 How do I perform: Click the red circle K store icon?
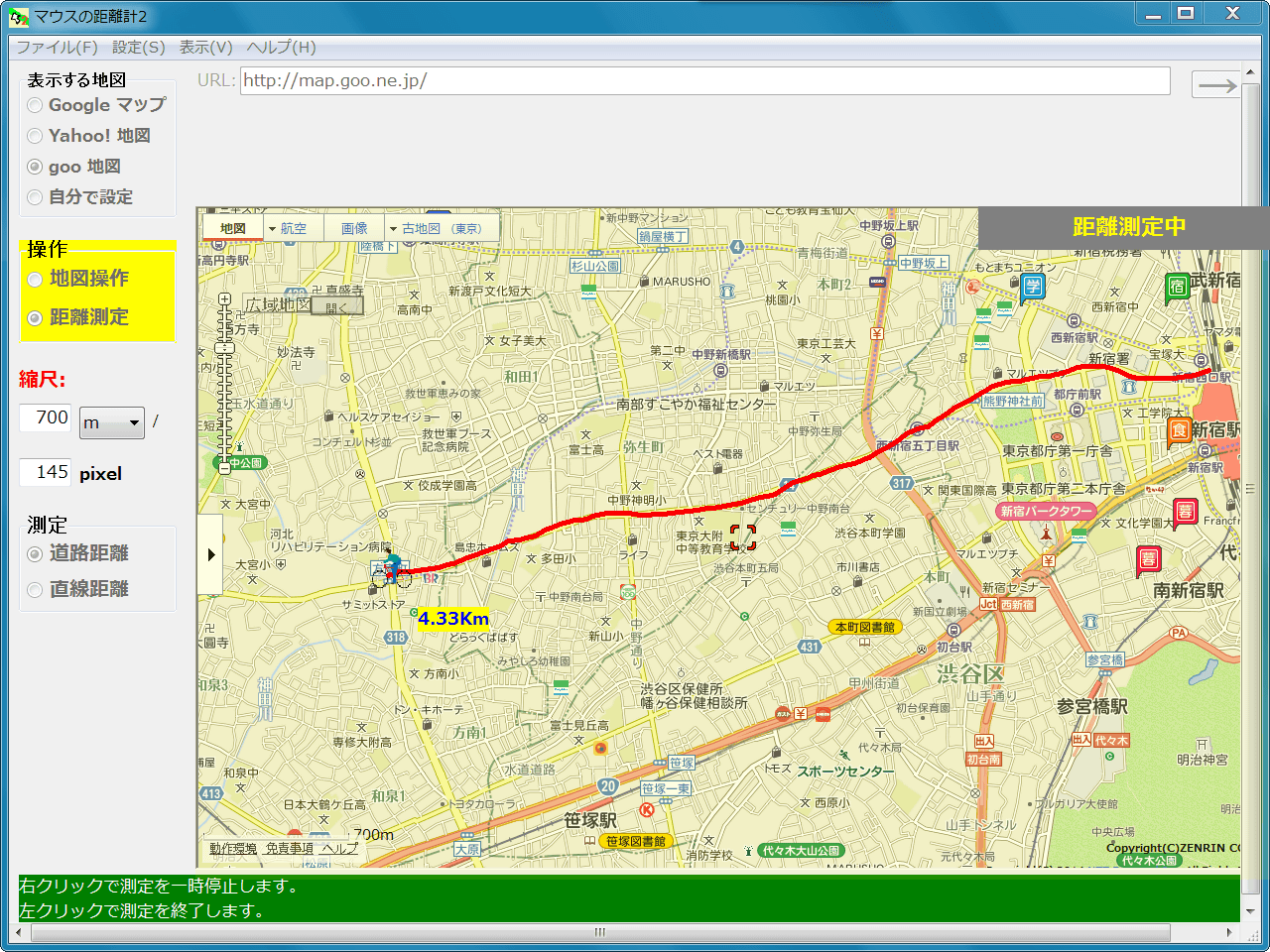pyautogui.click(x=647, y=810)
